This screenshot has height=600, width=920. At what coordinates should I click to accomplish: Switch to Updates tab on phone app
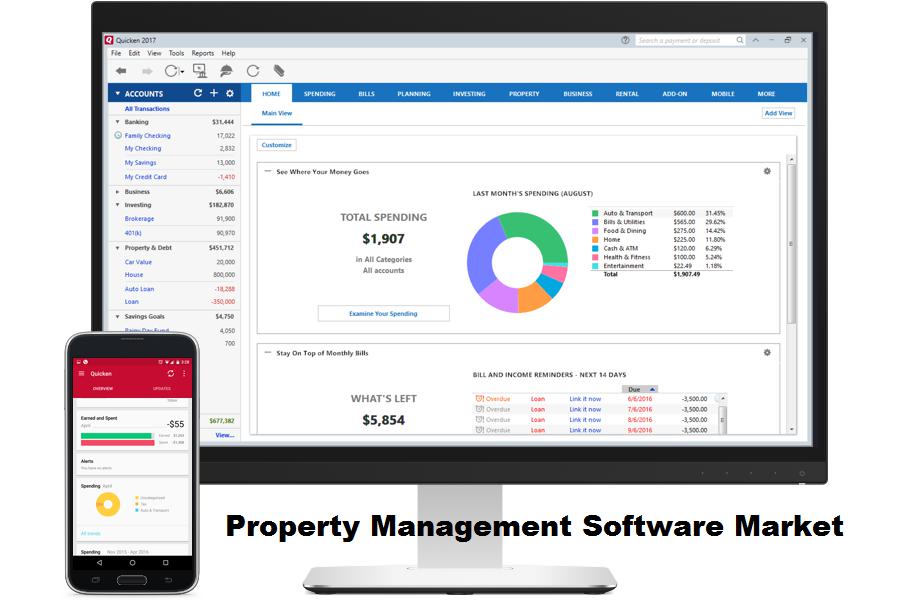click(162, 388)
